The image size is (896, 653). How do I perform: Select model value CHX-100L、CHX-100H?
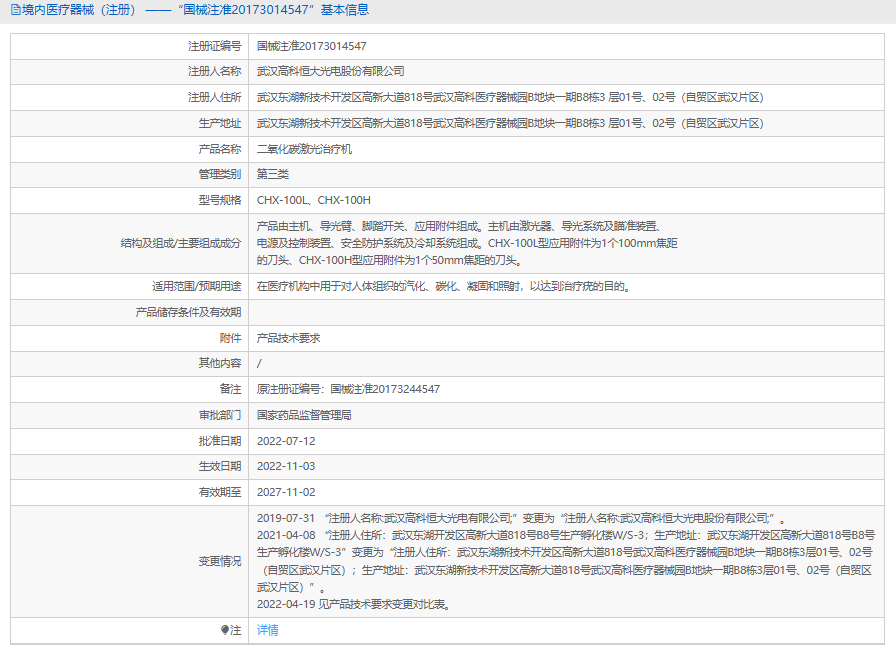coord(314,200)
